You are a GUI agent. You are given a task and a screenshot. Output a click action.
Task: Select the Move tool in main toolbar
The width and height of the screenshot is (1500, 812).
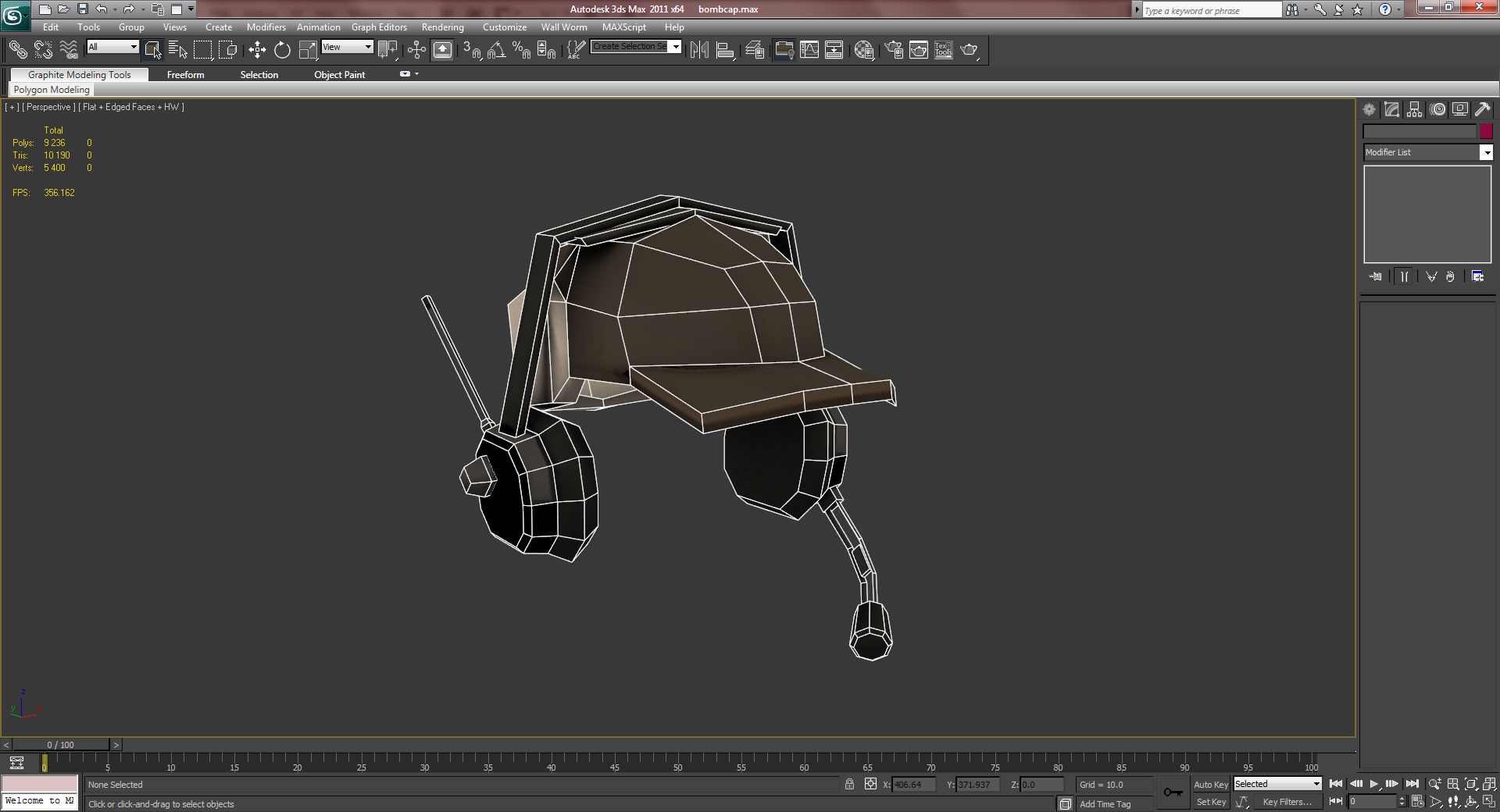(257, 50)
